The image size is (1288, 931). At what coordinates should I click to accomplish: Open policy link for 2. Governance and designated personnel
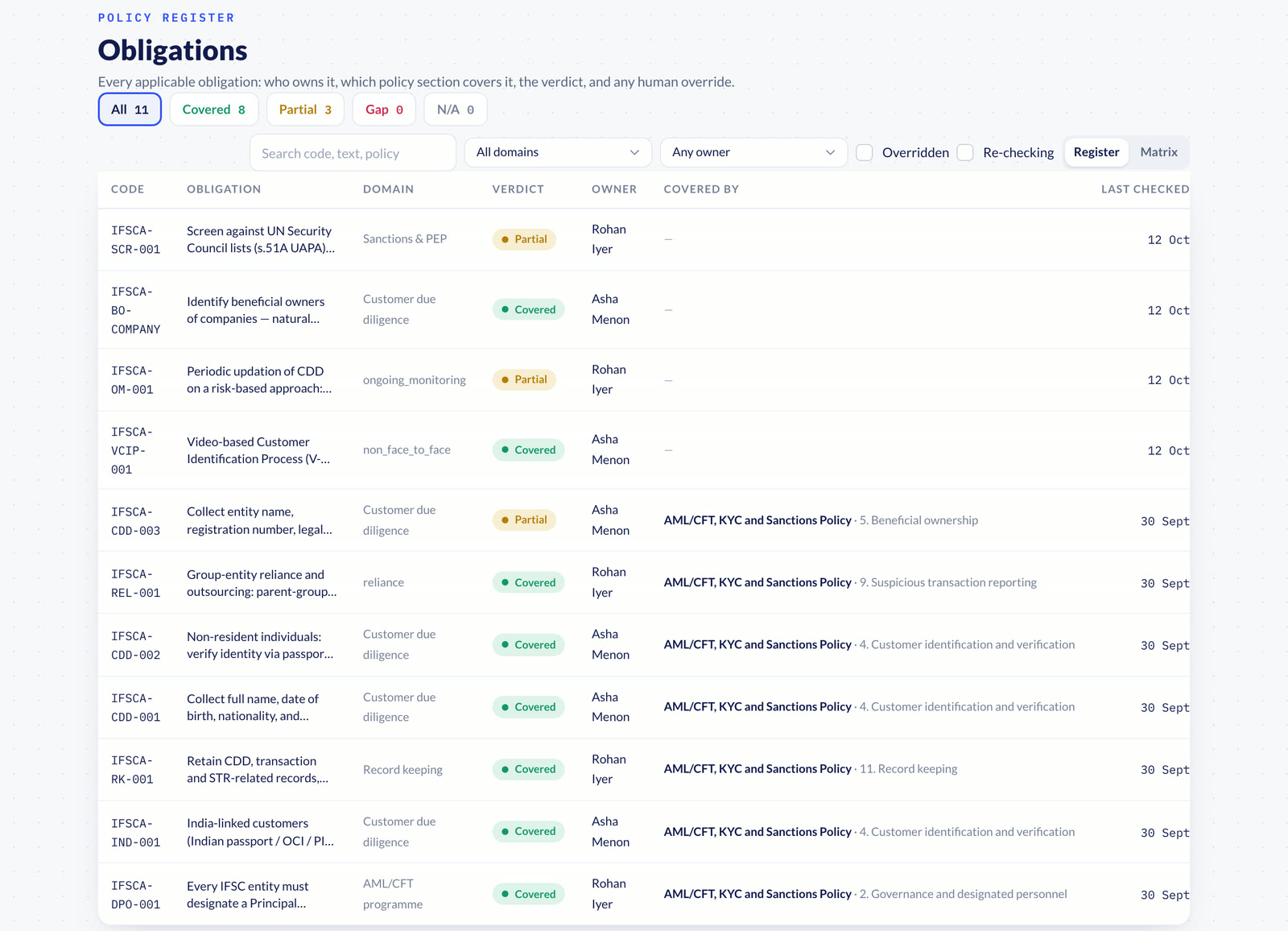pyautogui.click(x=865, y=894)
